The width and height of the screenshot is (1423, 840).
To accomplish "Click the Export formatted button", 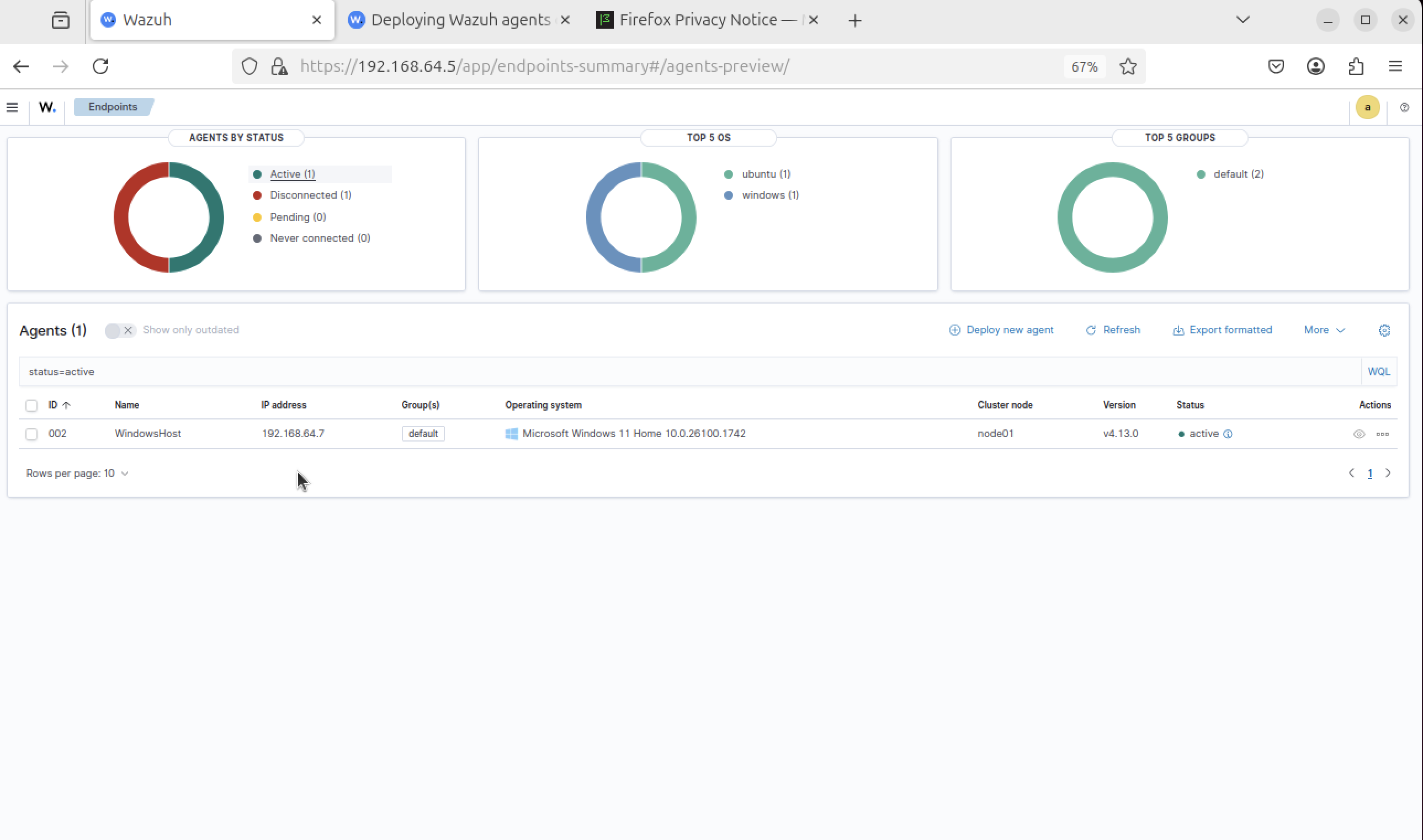I will [x=1222, y=330].
